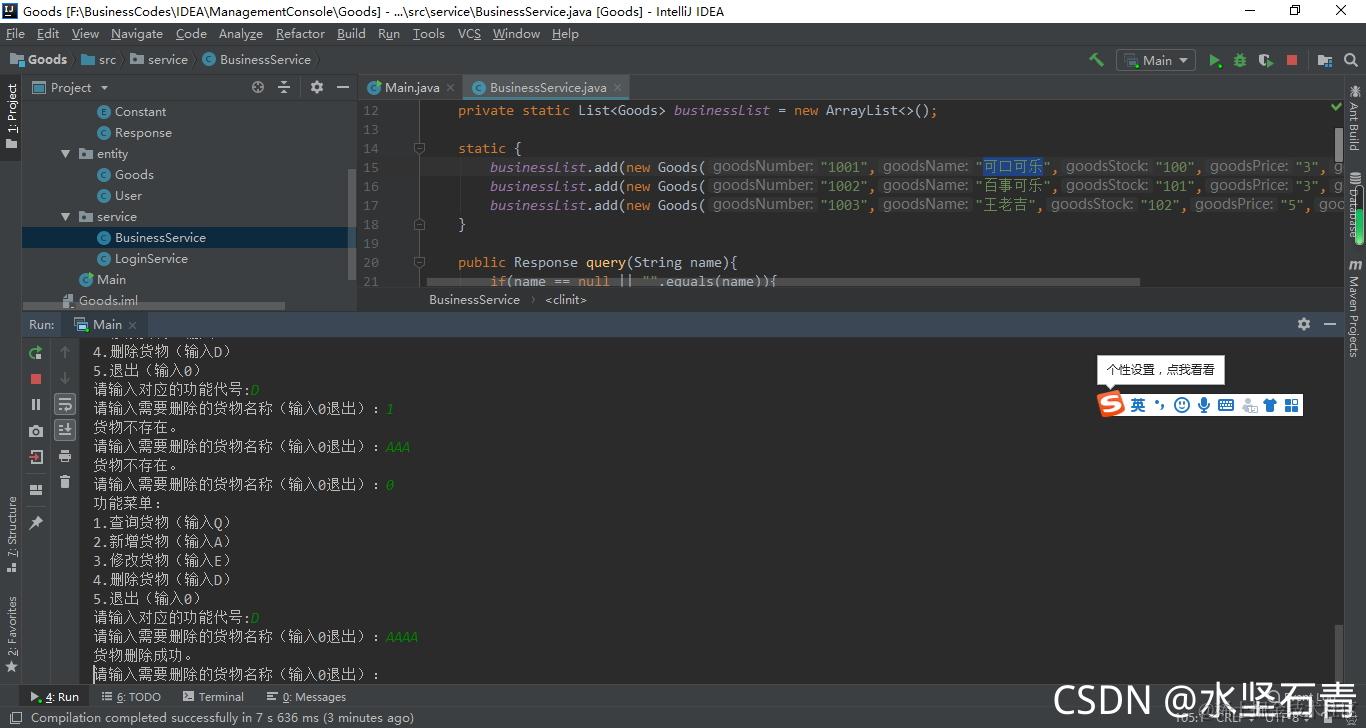Image resolution: width=1366 pixels, height=728 pixels.
Task: Open the Ant Build side panel
Action: 1355,118
